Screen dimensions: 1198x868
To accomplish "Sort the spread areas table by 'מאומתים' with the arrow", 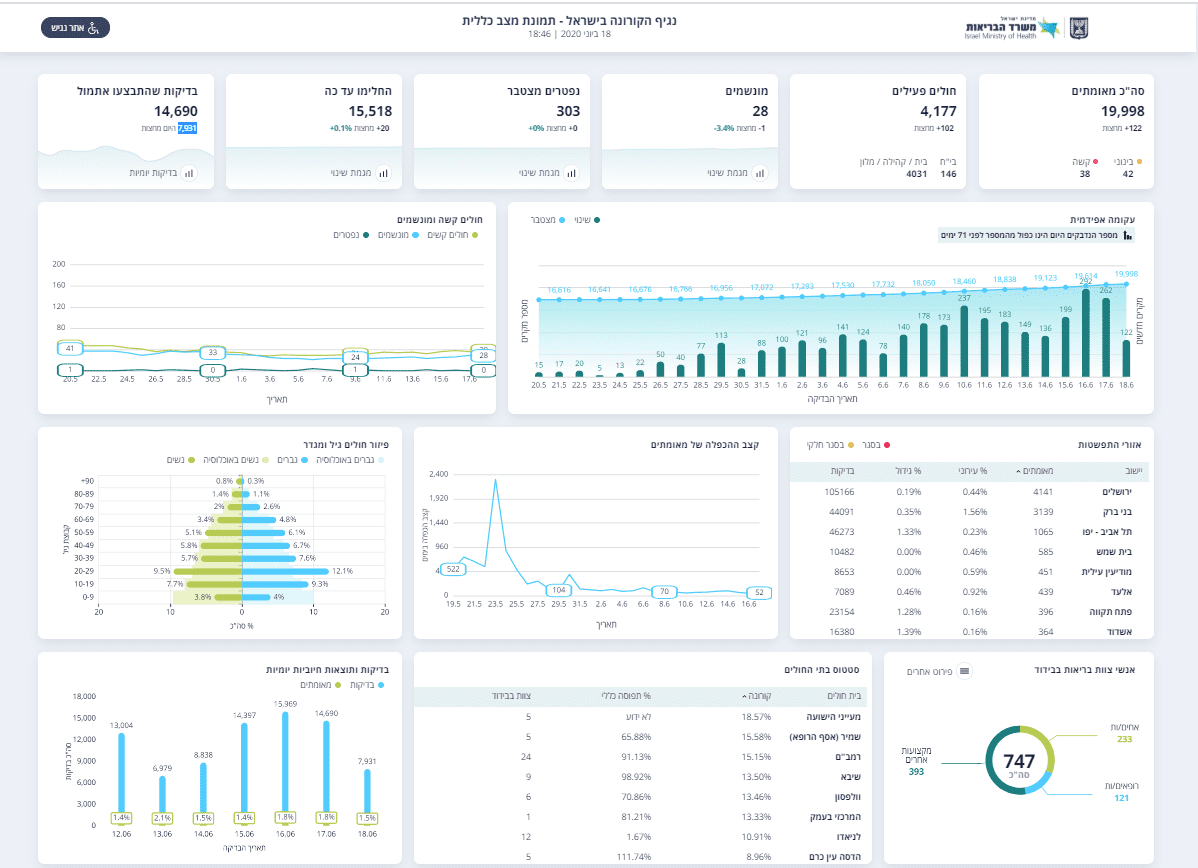I will 1034,471.
